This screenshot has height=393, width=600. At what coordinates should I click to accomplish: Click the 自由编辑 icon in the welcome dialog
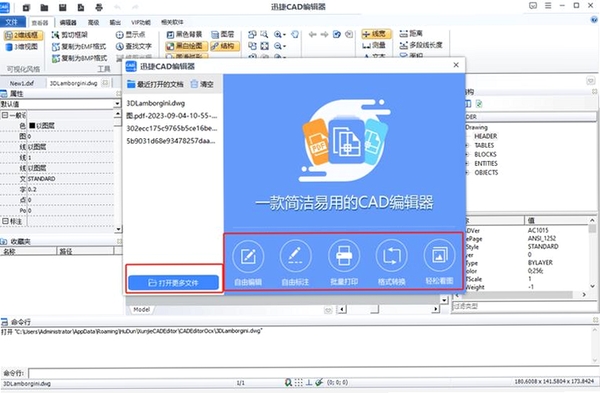pos(248,256)
